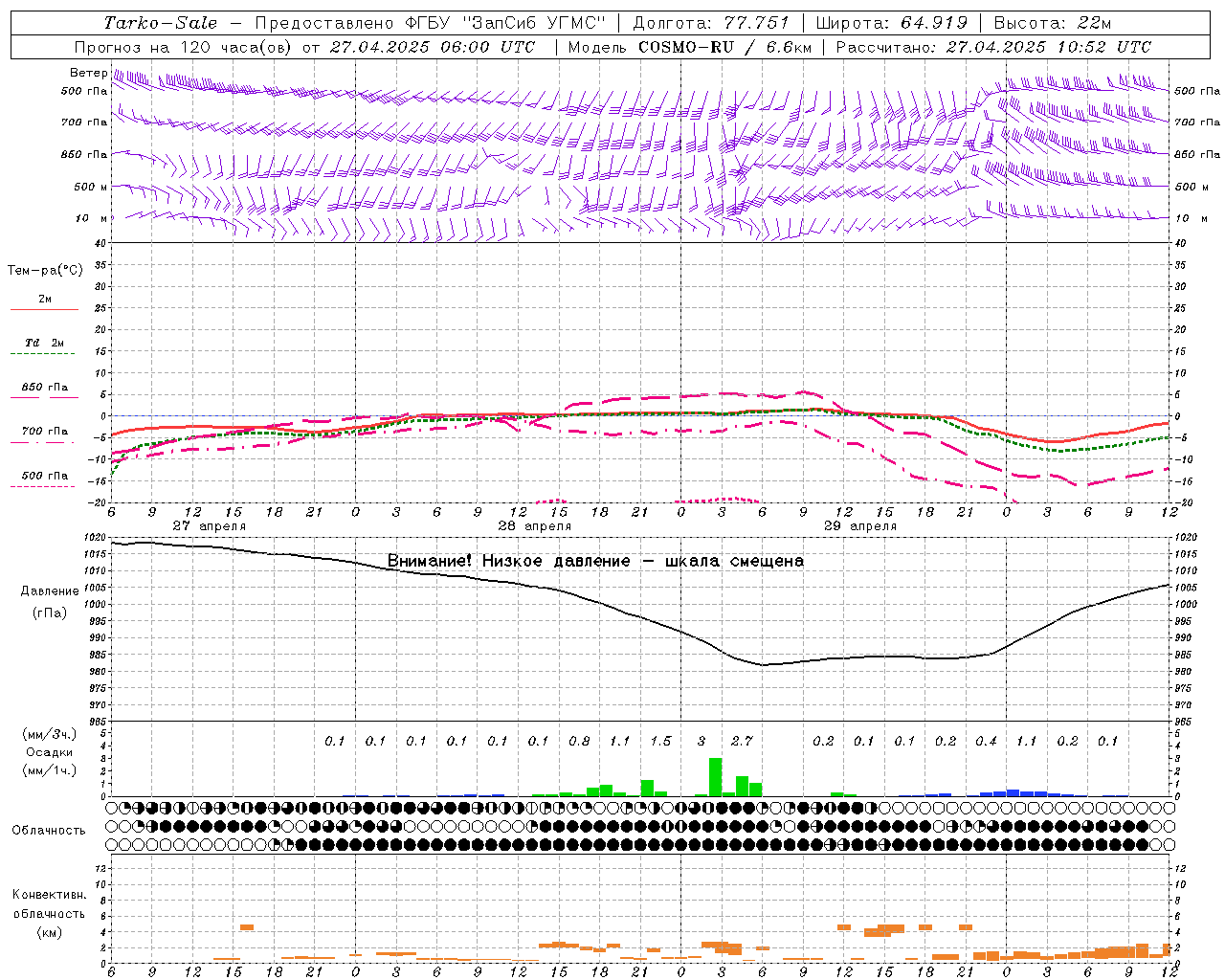Click the '(мм/3ч.)' precipitation unit label
Screen dimensions: 1225x980
click(x=49, y=735)
